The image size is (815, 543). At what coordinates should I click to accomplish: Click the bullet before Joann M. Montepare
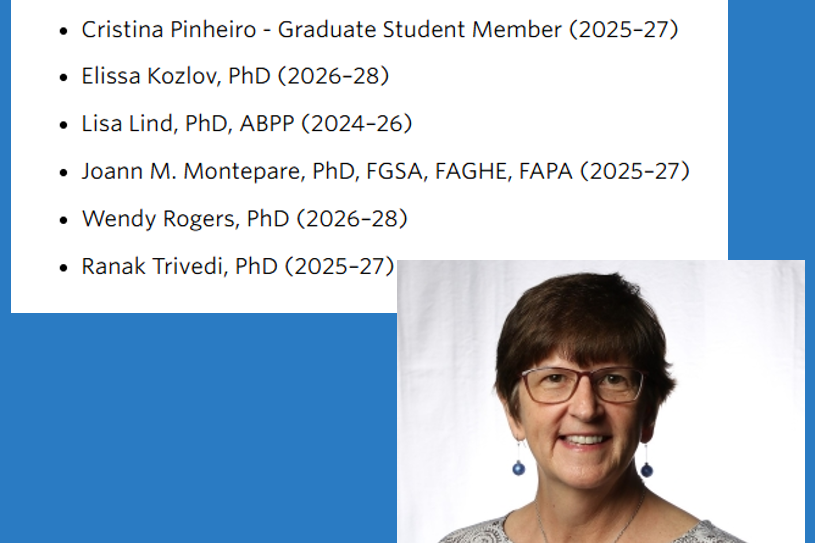pos(63,172)
